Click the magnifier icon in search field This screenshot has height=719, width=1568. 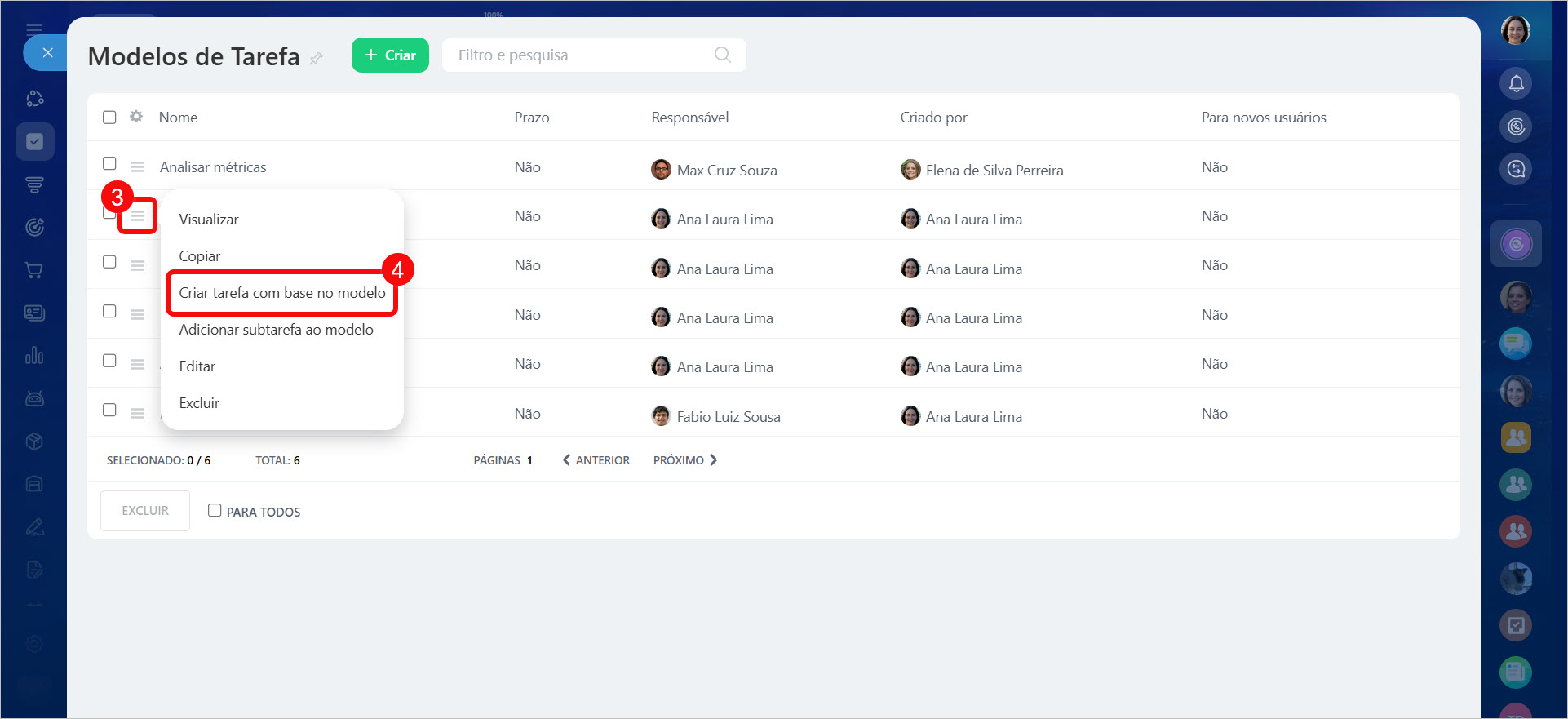click(x=722, y=55)
